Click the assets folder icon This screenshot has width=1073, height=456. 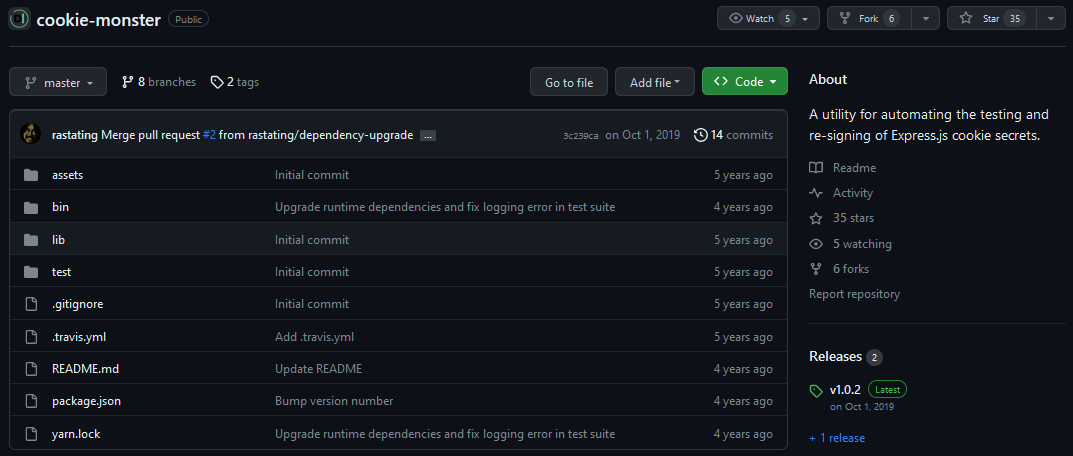pyautogui.click(x=31, y=175)
